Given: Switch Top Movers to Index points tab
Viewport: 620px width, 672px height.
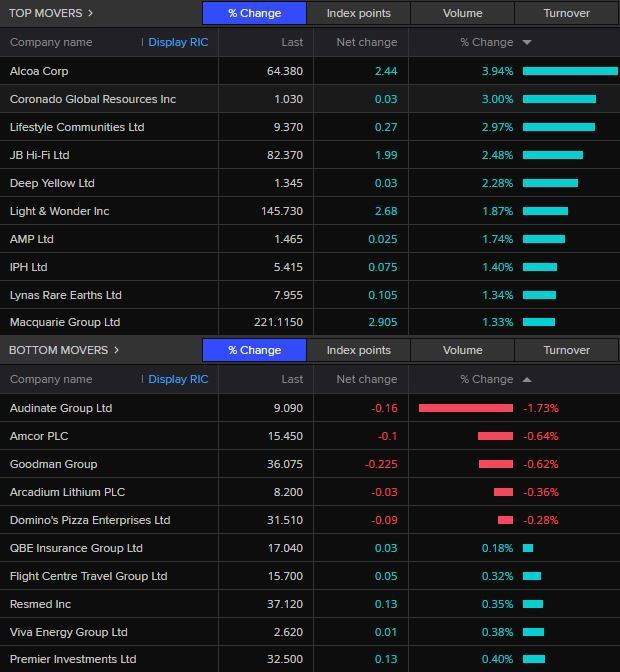Looking at the screenshot, I should [x=358, y=13].
